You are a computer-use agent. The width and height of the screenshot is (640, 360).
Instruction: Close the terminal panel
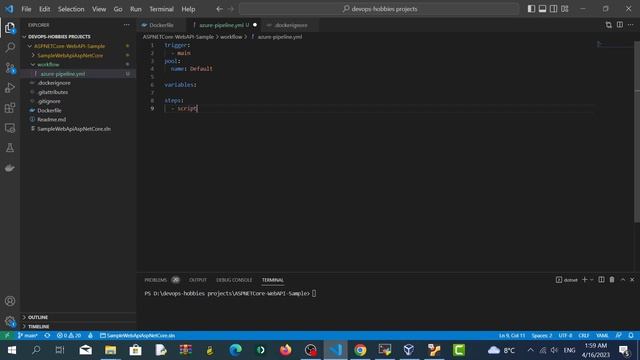[632, 280]
